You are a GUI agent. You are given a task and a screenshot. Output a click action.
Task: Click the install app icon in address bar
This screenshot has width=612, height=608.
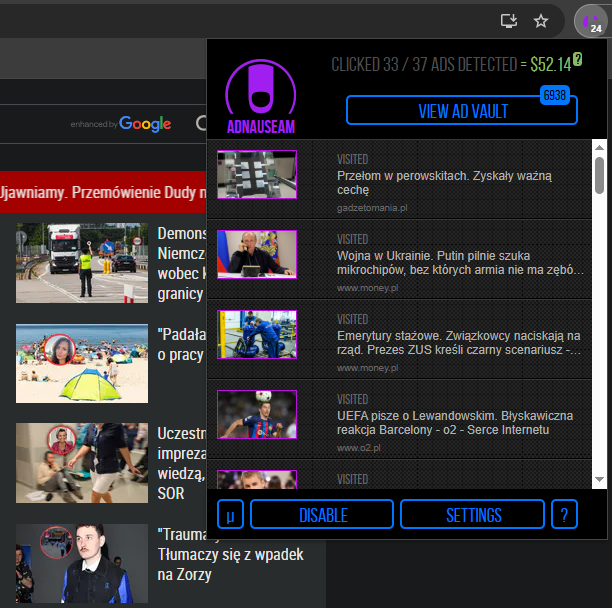pyautogui.click(x=509, y=20)
